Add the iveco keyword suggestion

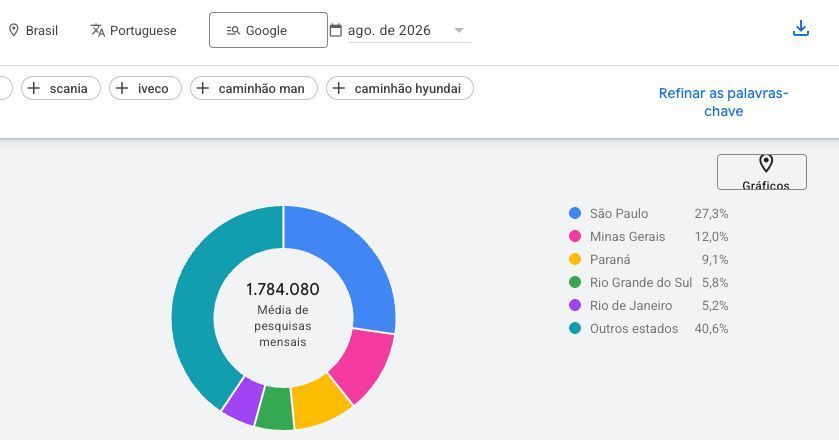click(146, 88)
